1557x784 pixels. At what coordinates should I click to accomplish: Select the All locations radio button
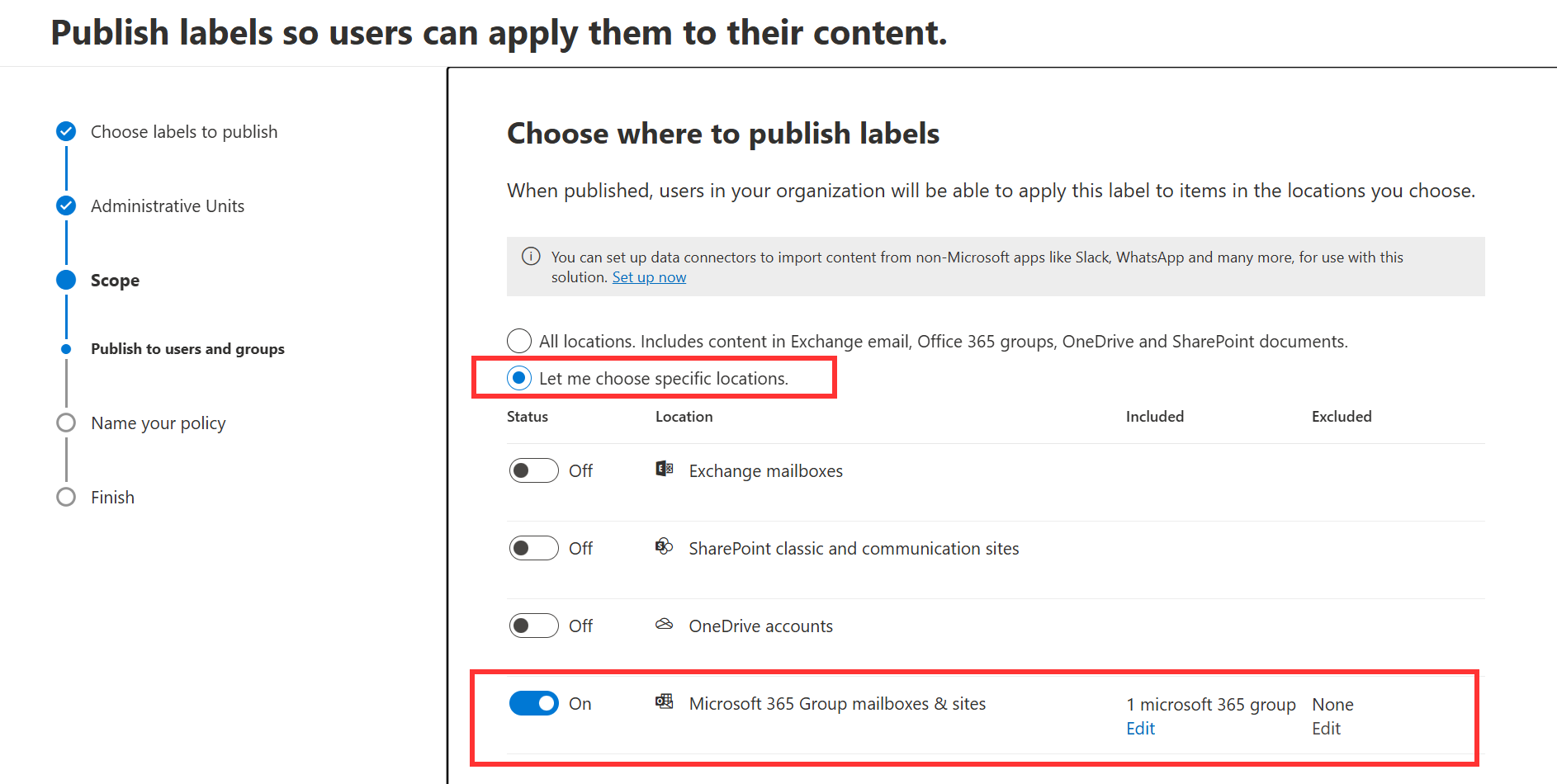pos(518,340)
